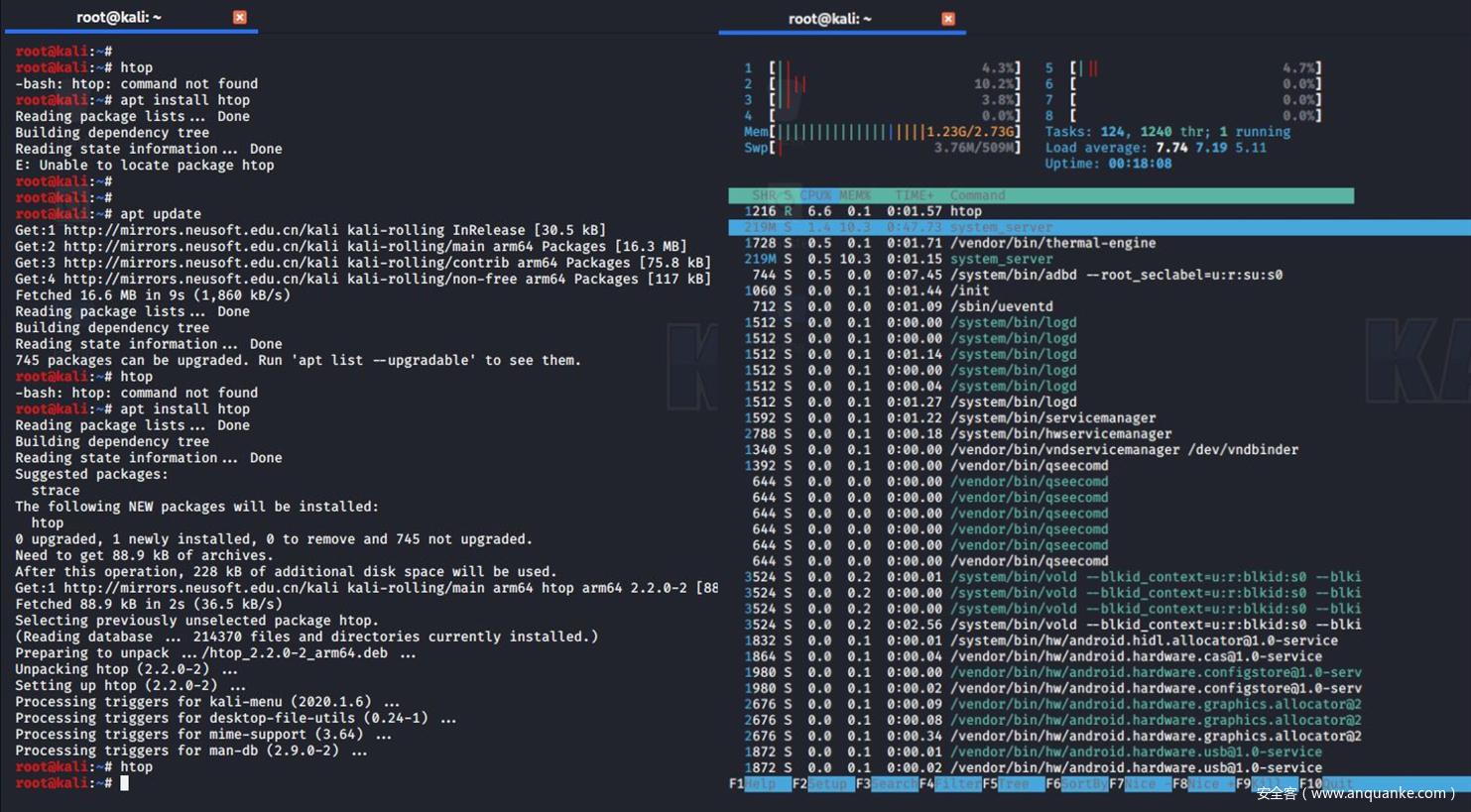Toggle Tree view with F5 button
This screenshot has width=1471, height=812.
pyautogui.click(x=1013, y=783)
